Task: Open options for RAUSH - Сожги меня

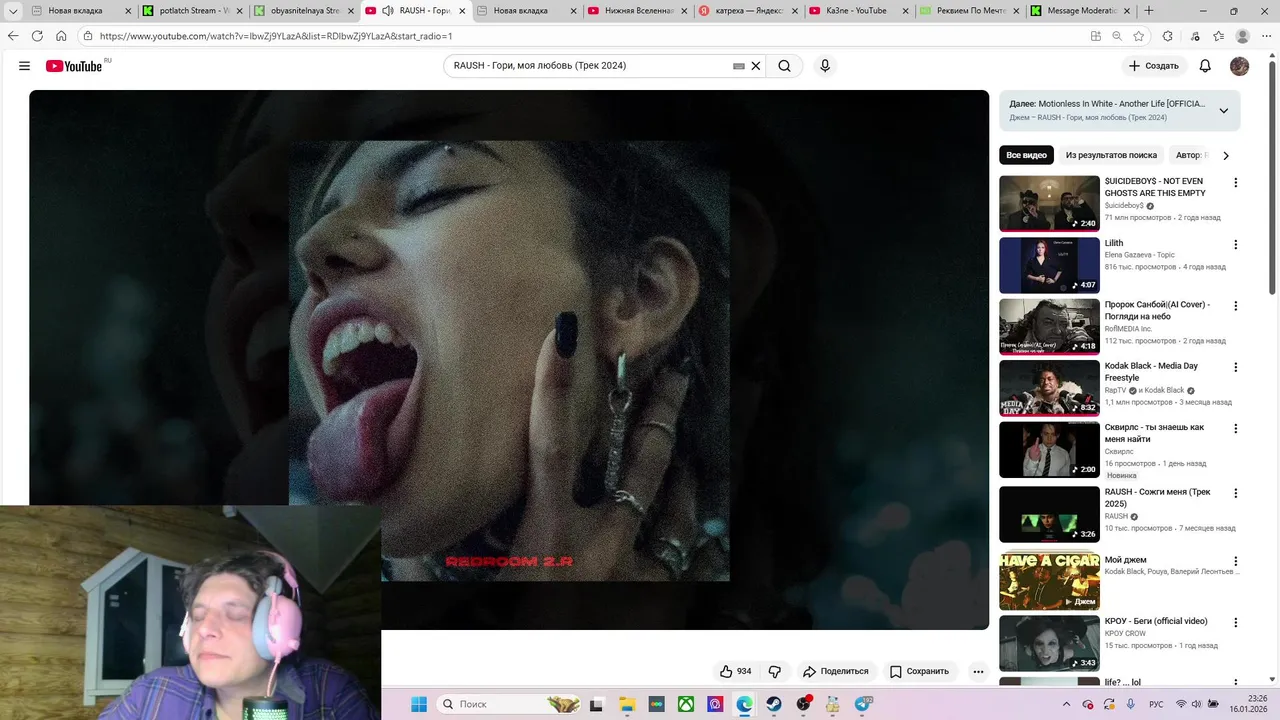Action: tap(1236, 493)
